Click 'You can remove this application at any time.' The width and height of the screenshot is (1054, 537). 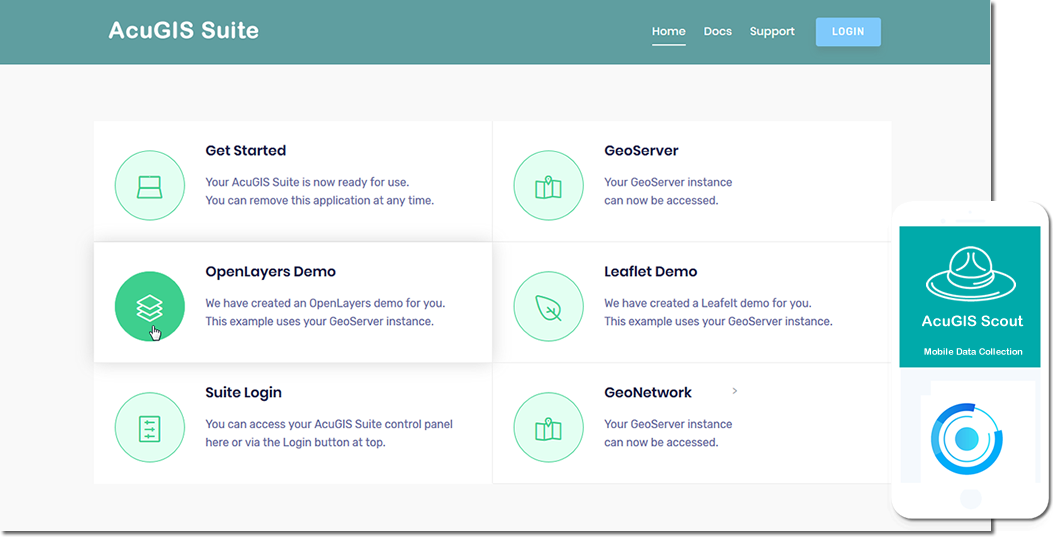pos(319,200)
